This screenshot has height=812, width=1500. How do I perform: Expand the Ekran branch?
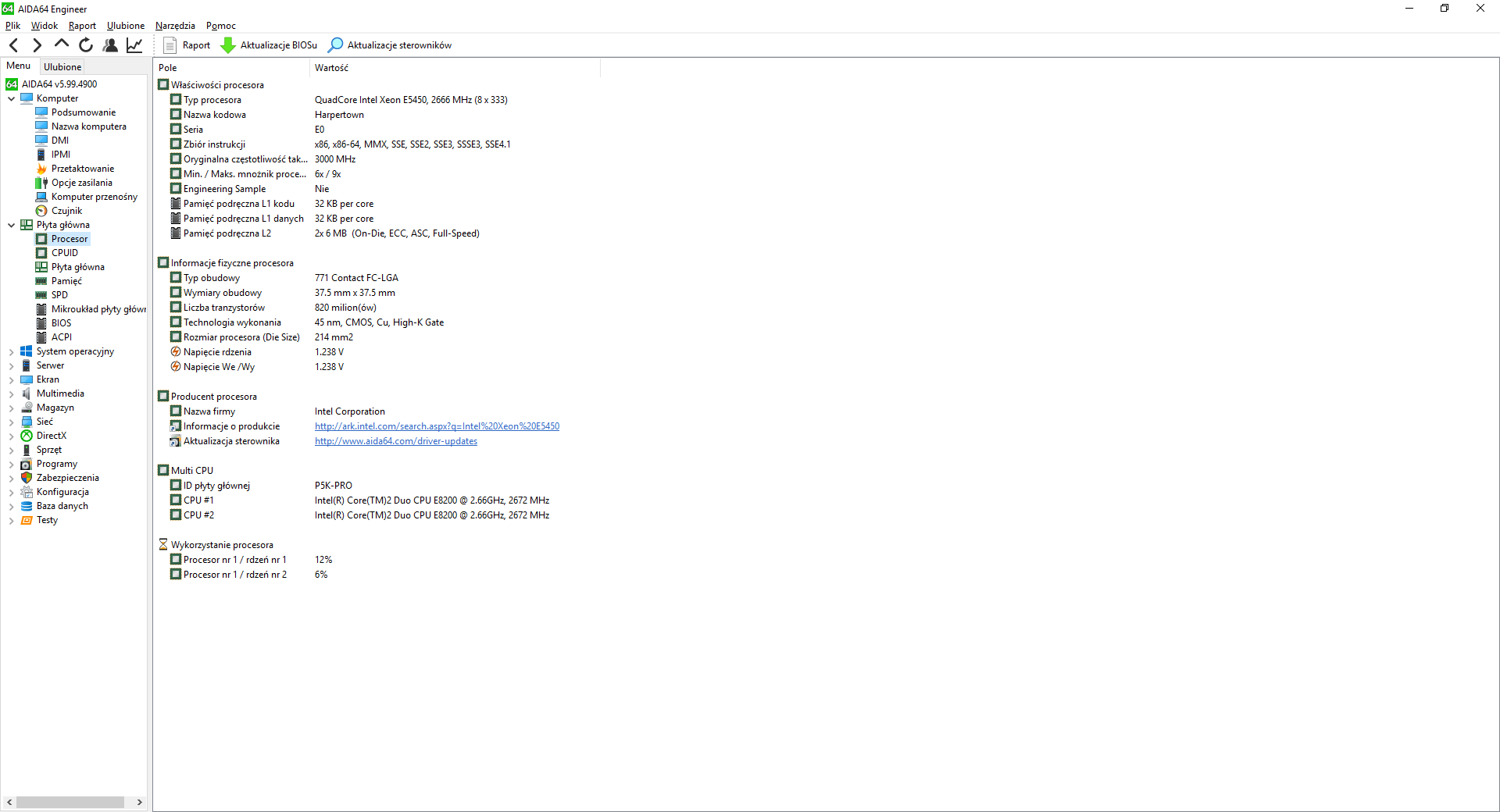pos(11,379)
